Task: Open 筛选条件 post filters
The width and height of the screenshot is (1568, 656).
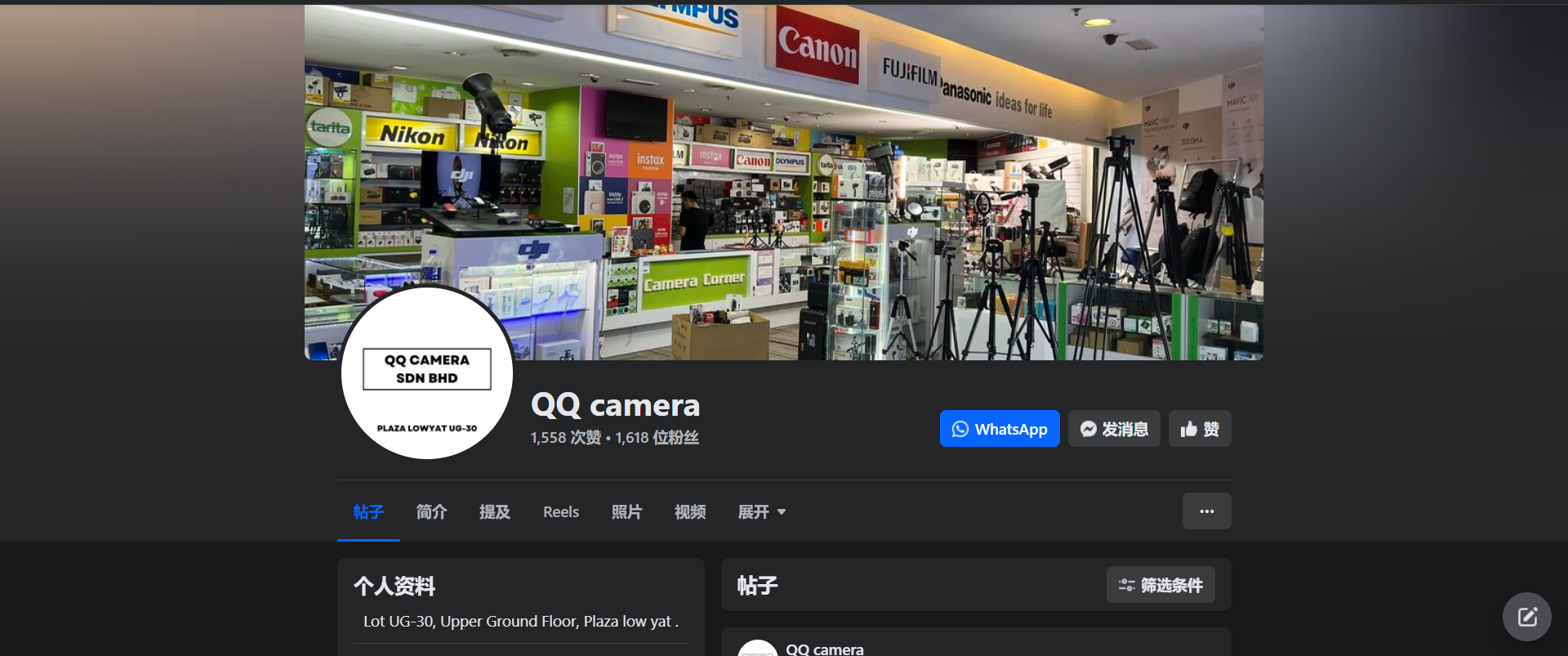Action: point(1160,585)
